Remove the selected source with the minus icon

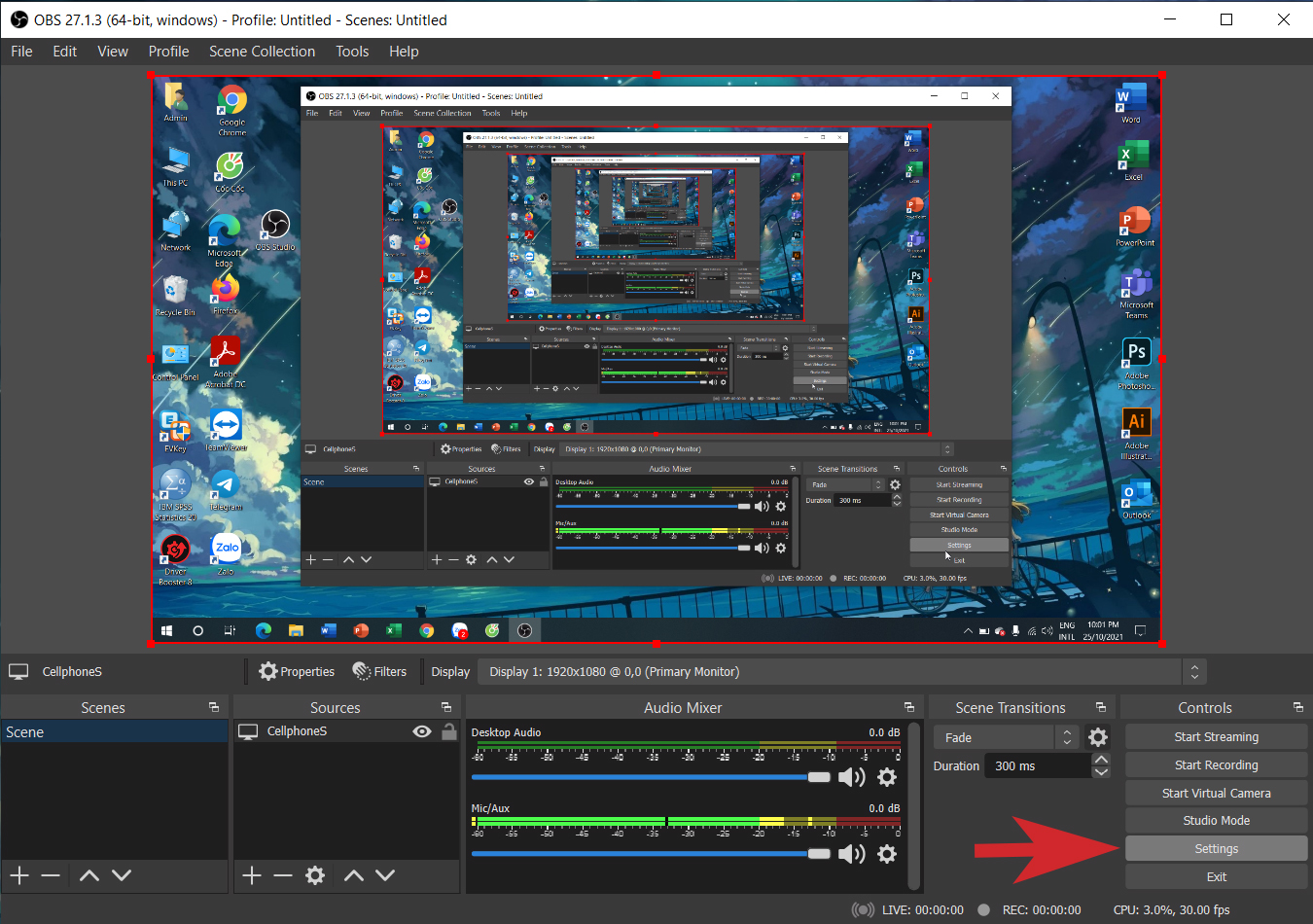click(x=282, y=875)
